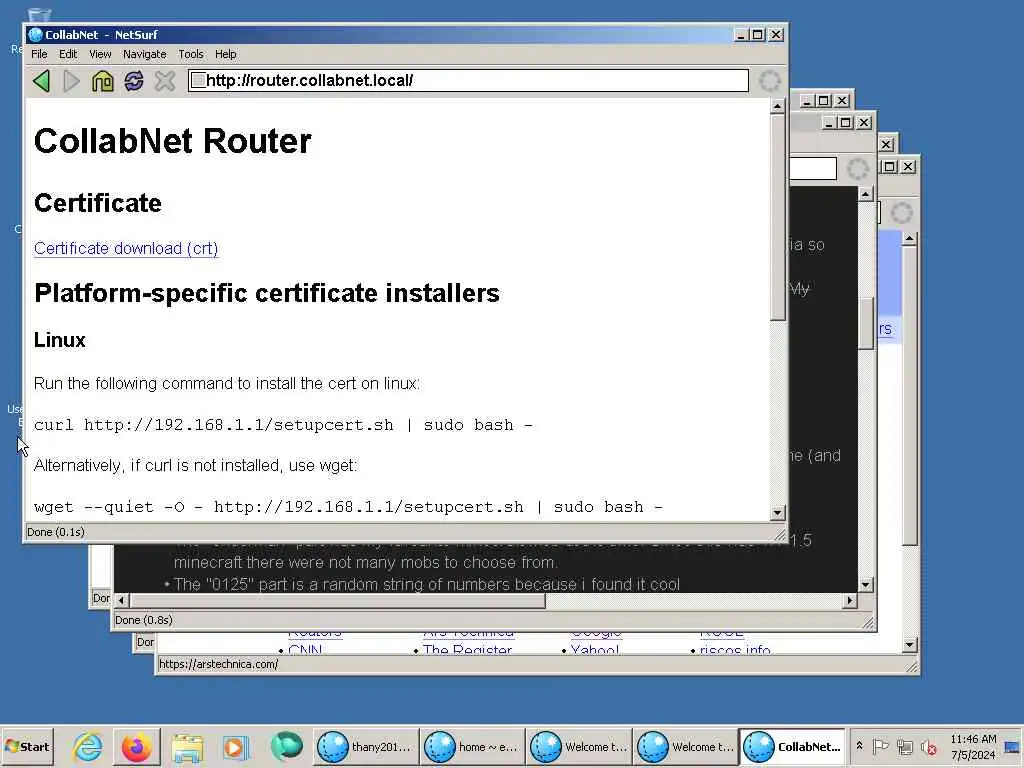This screenshot has width=1024, height=768.
Task: Reload the CollabNet Router page
Action: 134,81
